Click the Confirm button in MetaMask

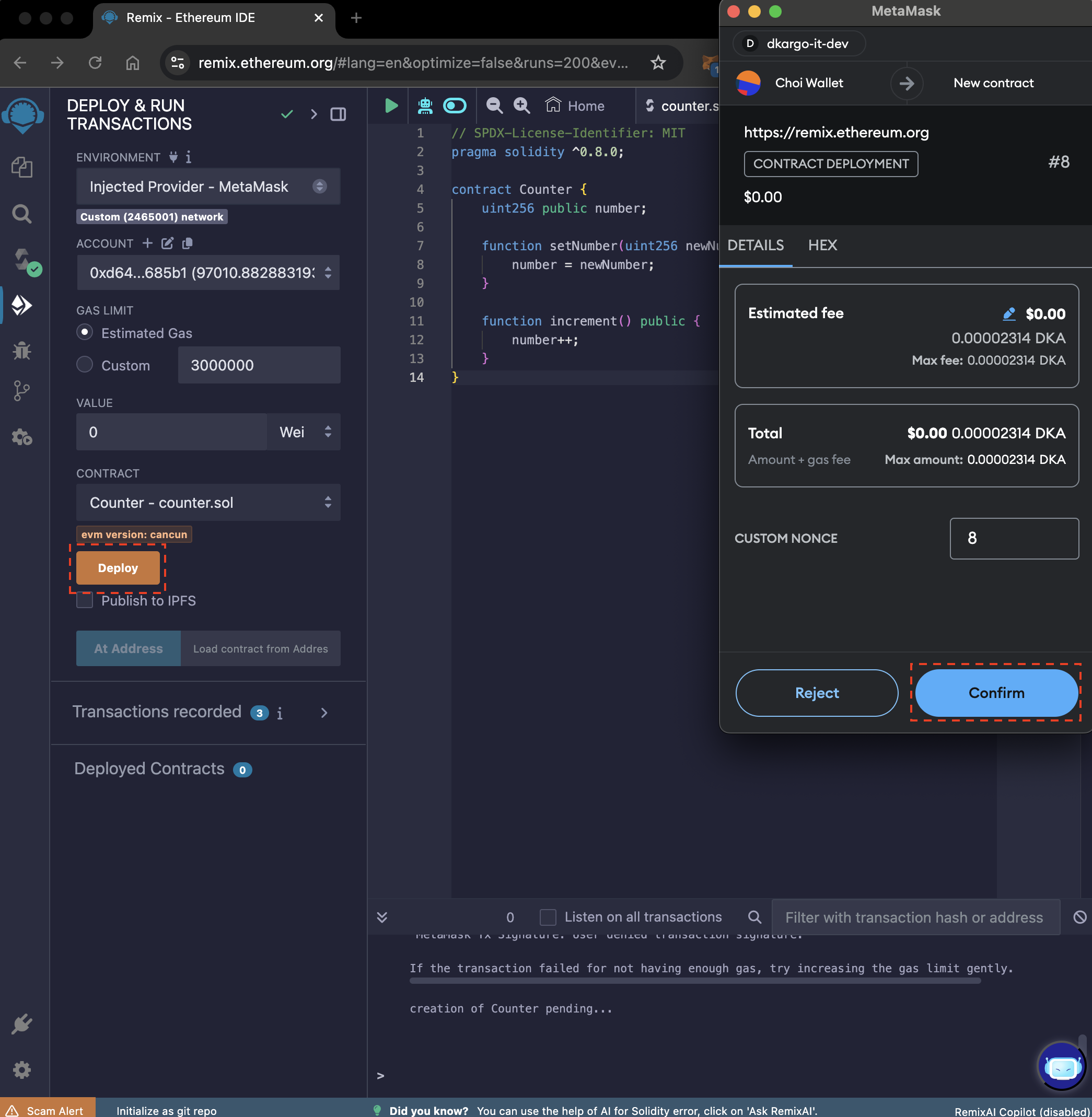tap(996, 693)
